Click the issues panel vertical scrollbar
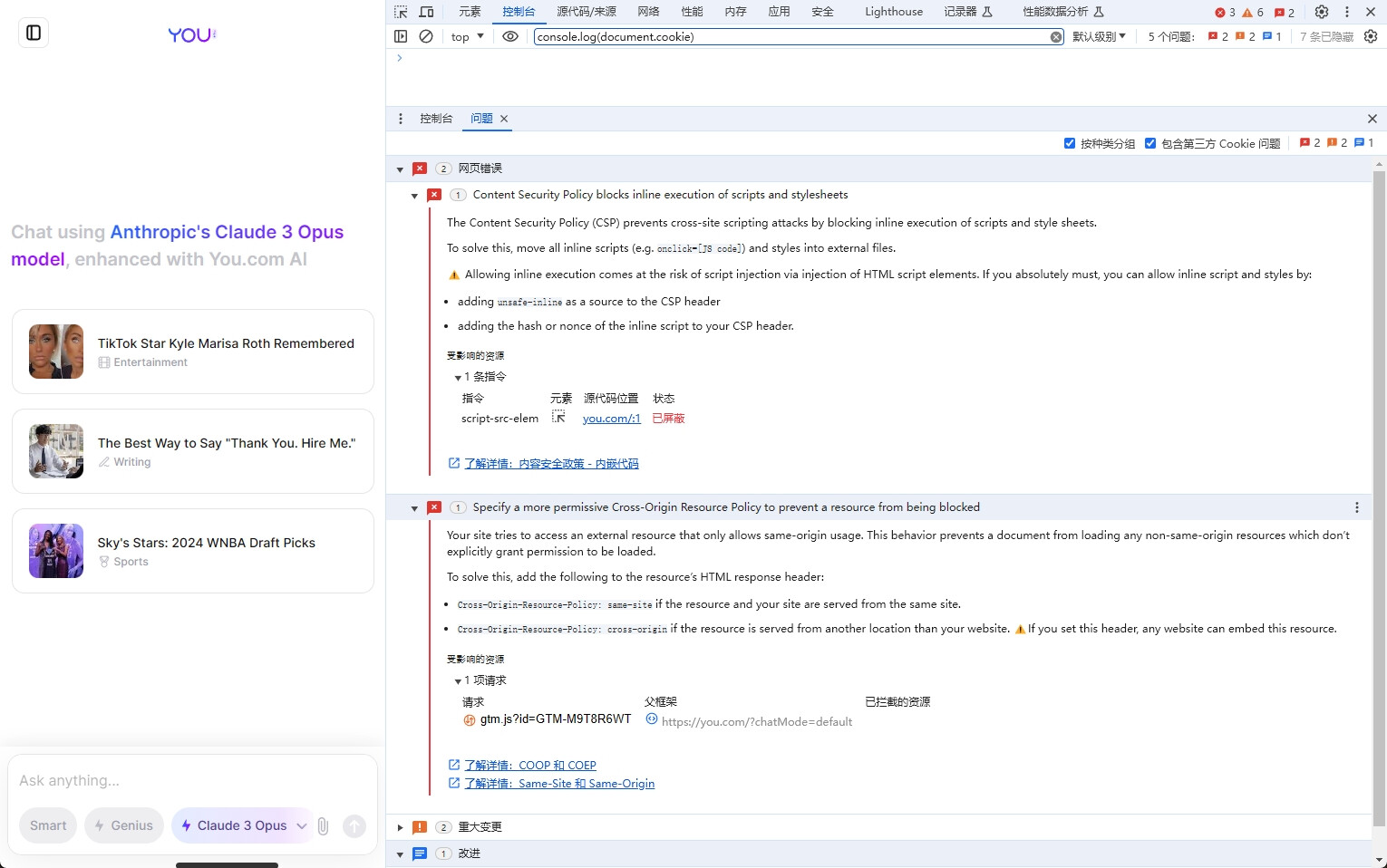Image resolution: width=1387 pixels, height=868 pixels. [1379, 498]
